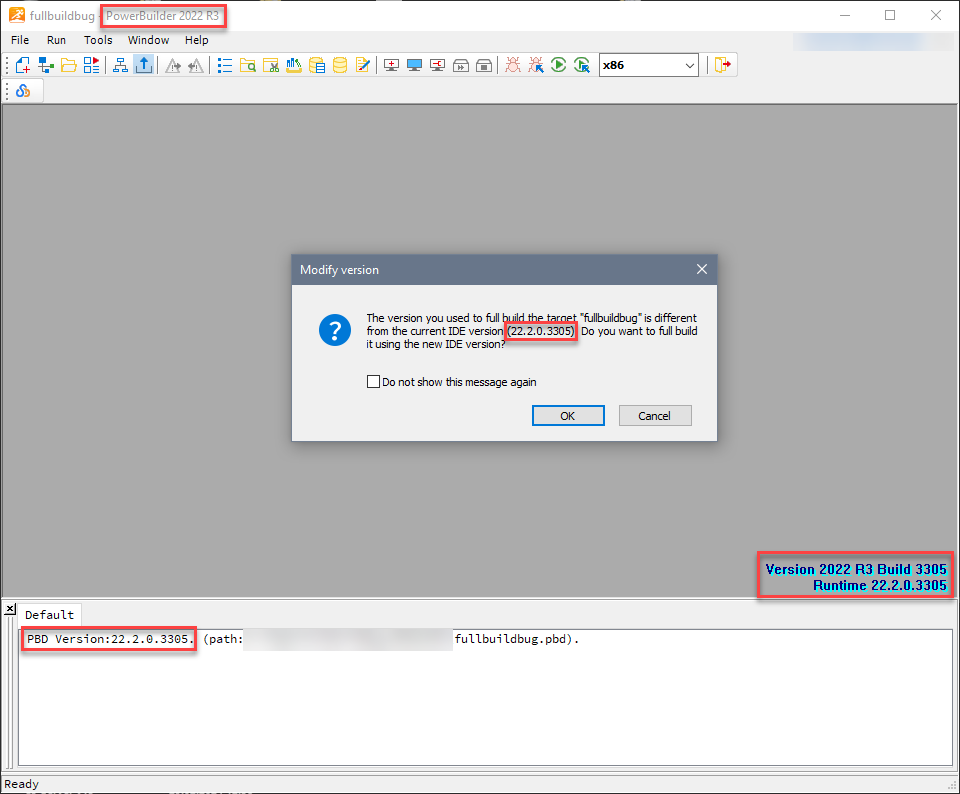The height and width of the screenshot is (794, 960).
Task: Click the Debug bug icon
Action: pos(513,65)
